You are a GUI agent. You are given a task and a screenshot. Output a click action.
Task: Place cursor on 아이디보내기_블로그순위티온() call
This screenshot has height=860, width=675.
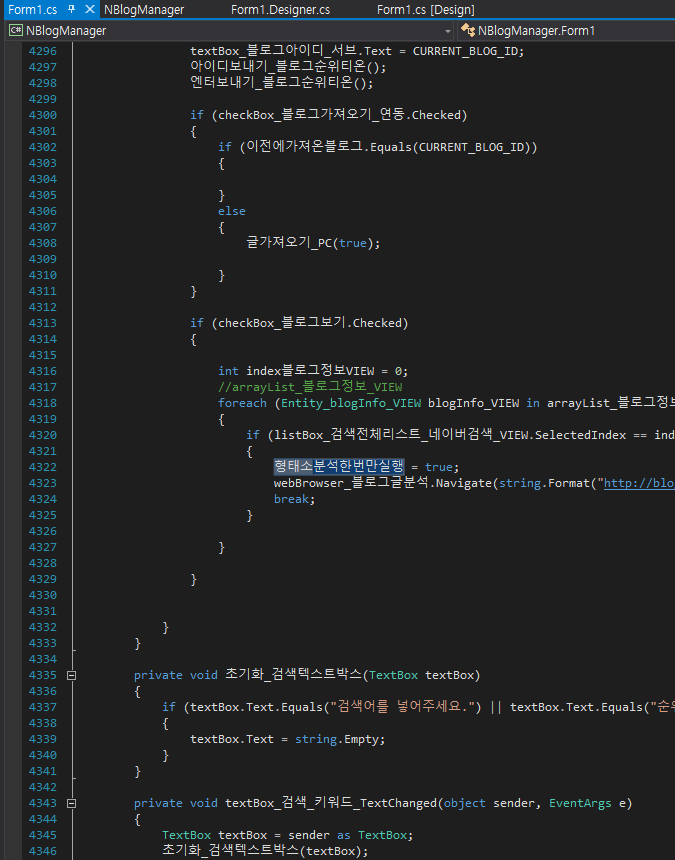tap(288, 67)
